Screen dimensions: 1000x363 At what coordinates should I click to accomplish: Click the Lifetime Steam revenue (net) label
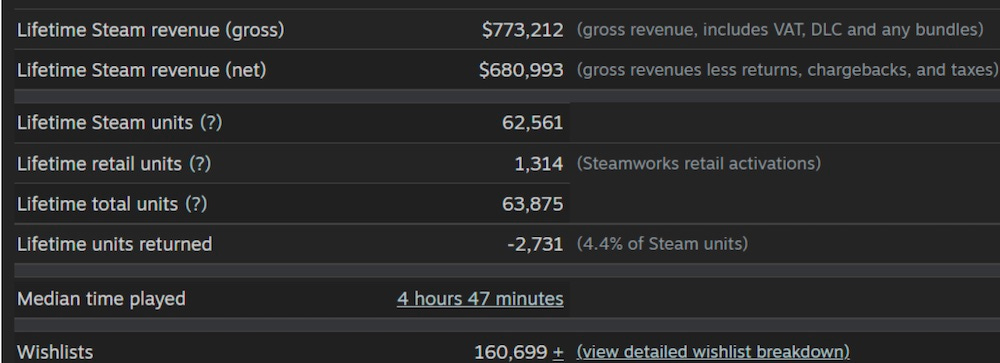click(x=142, y=70)
